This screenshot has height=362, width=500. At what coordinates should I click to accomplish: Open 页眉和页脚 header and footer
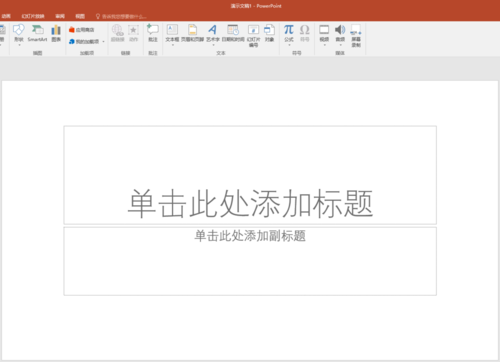pos(192,33)
